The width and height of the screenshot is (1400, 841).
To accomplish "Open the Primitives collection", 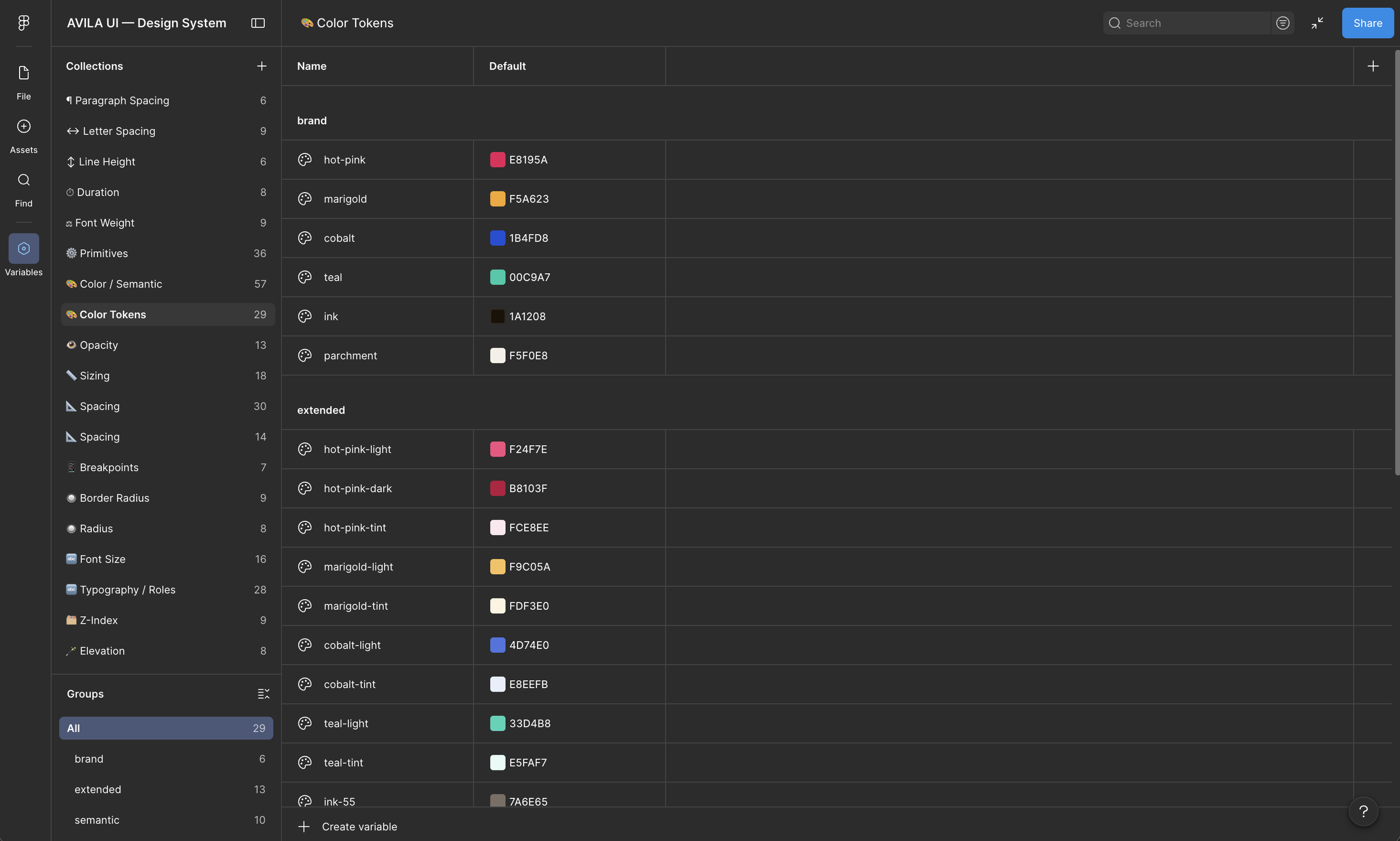I will tap(104, 253).
